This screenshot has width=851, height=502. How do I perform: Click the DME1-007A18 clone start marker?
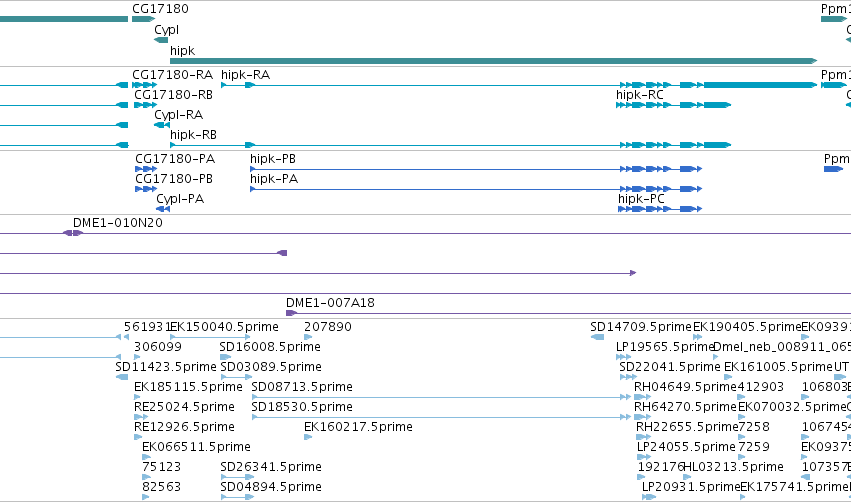pyautogui.click(x=291, y=313)
